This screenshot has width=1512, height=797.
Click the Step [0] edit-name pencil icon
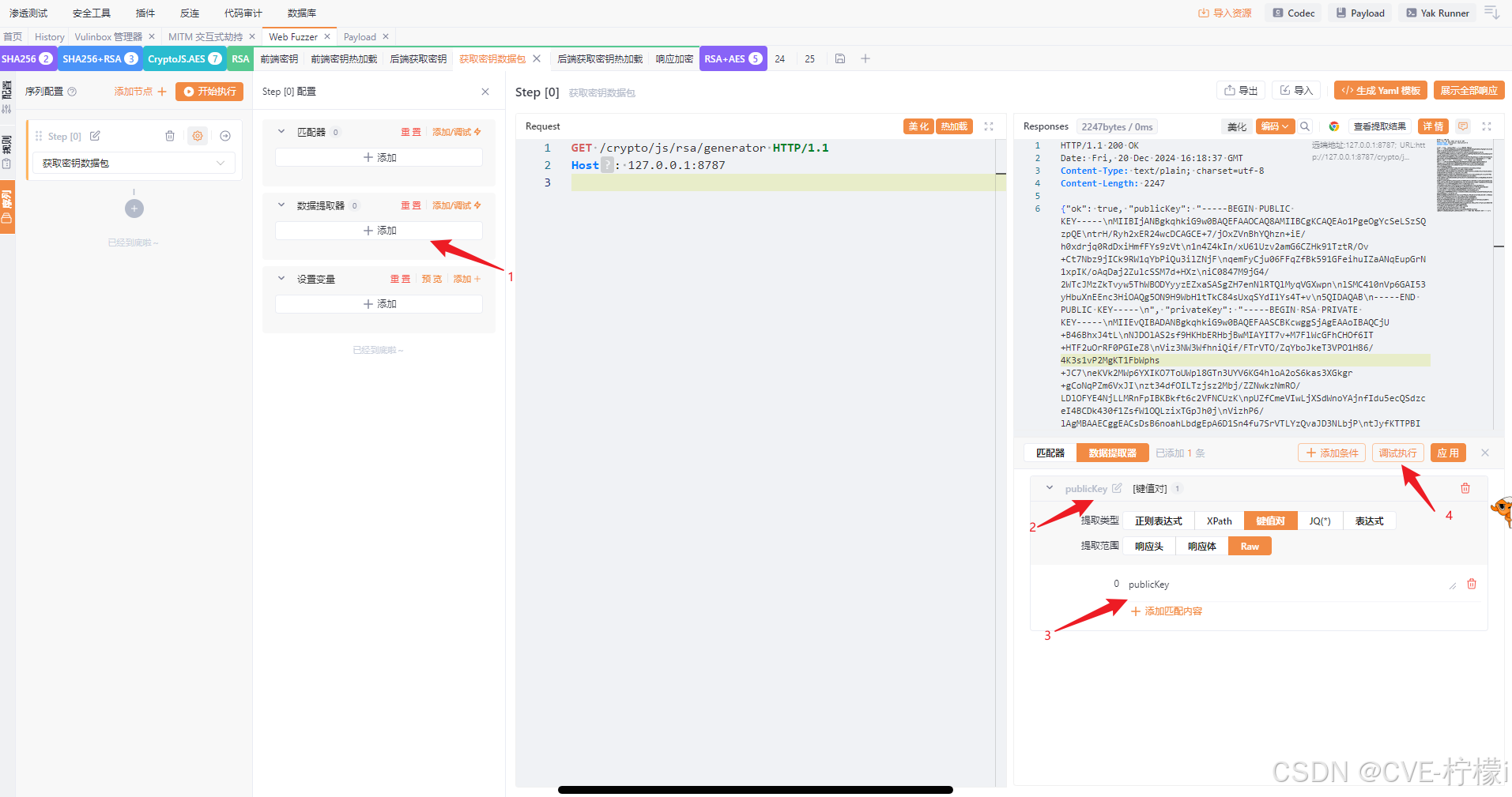(x=95, y=136)
